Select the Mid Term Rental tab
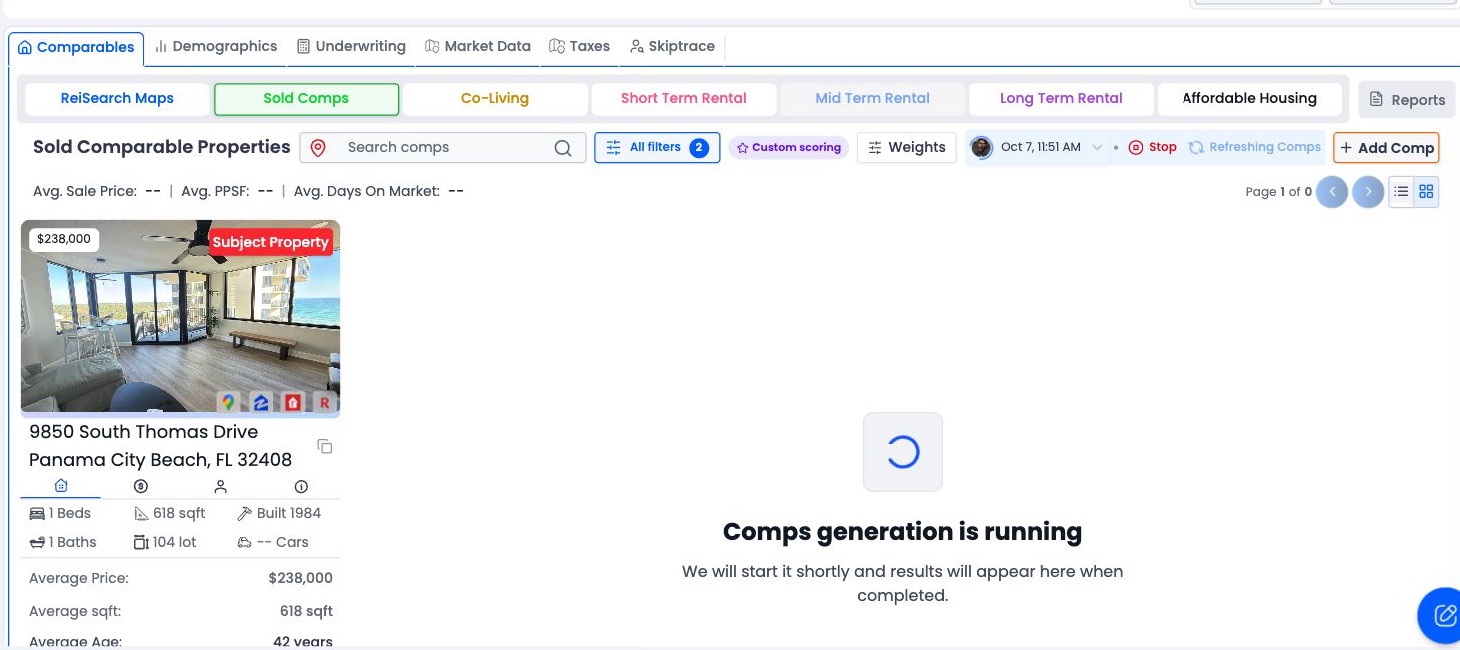Image resolution: width=1460 pixels, height=650 pixels. tap(873, 99)
